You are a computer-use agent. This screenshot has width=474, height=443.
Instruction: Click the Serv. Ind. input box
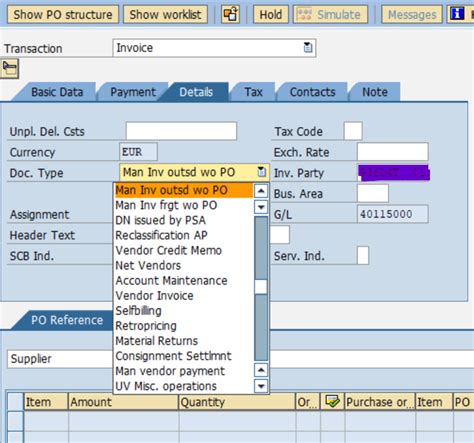(363, 256)
